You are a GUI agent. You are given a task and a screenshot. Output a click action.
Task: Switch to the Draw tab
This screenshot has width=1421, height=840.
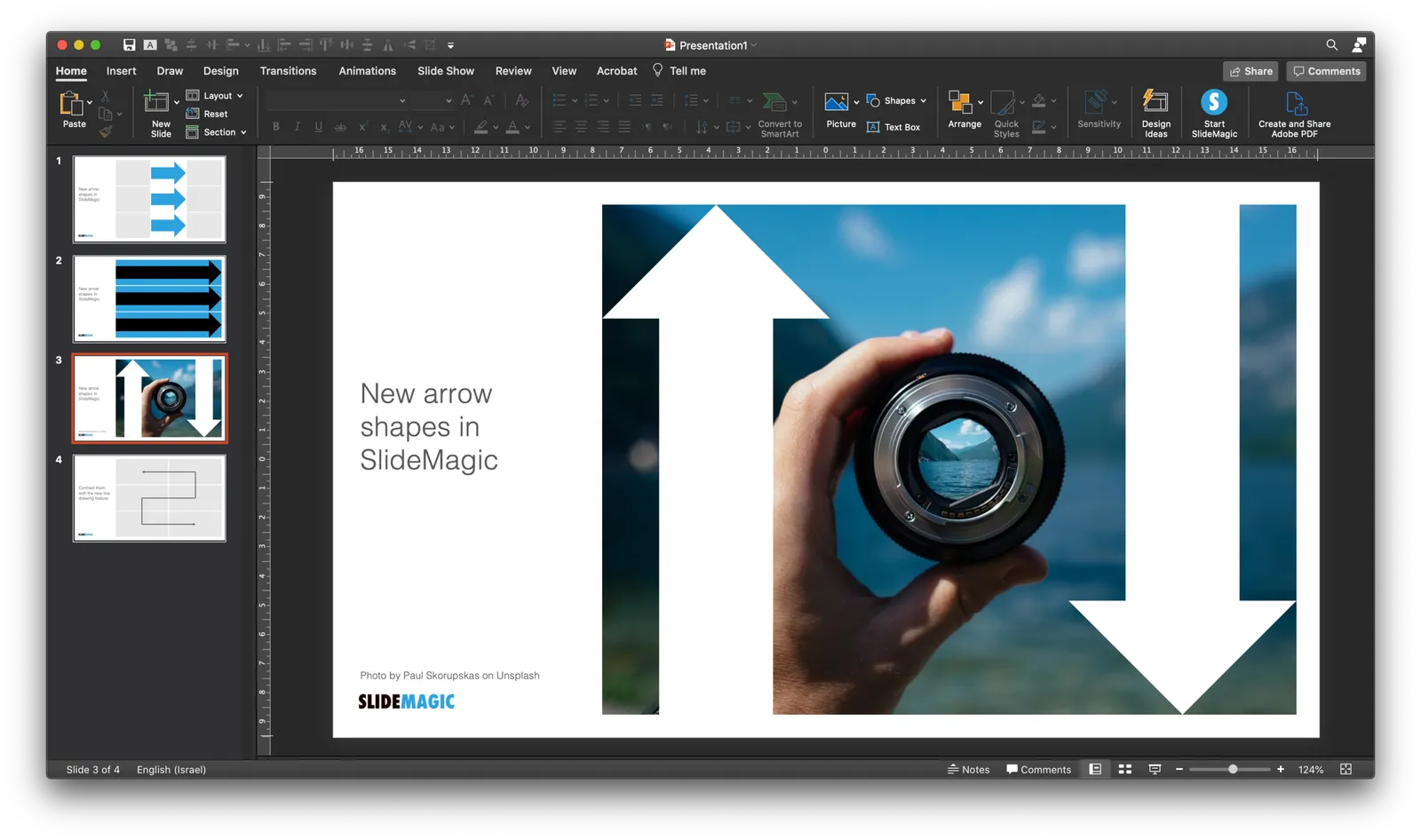(170, 71)
